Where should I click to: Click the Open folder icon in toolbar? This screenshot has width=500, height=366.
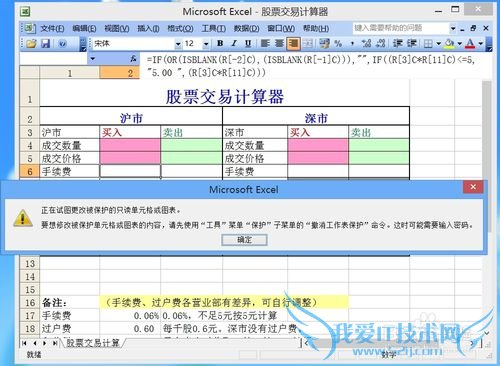pyautogui.click(x=31, y=44)
